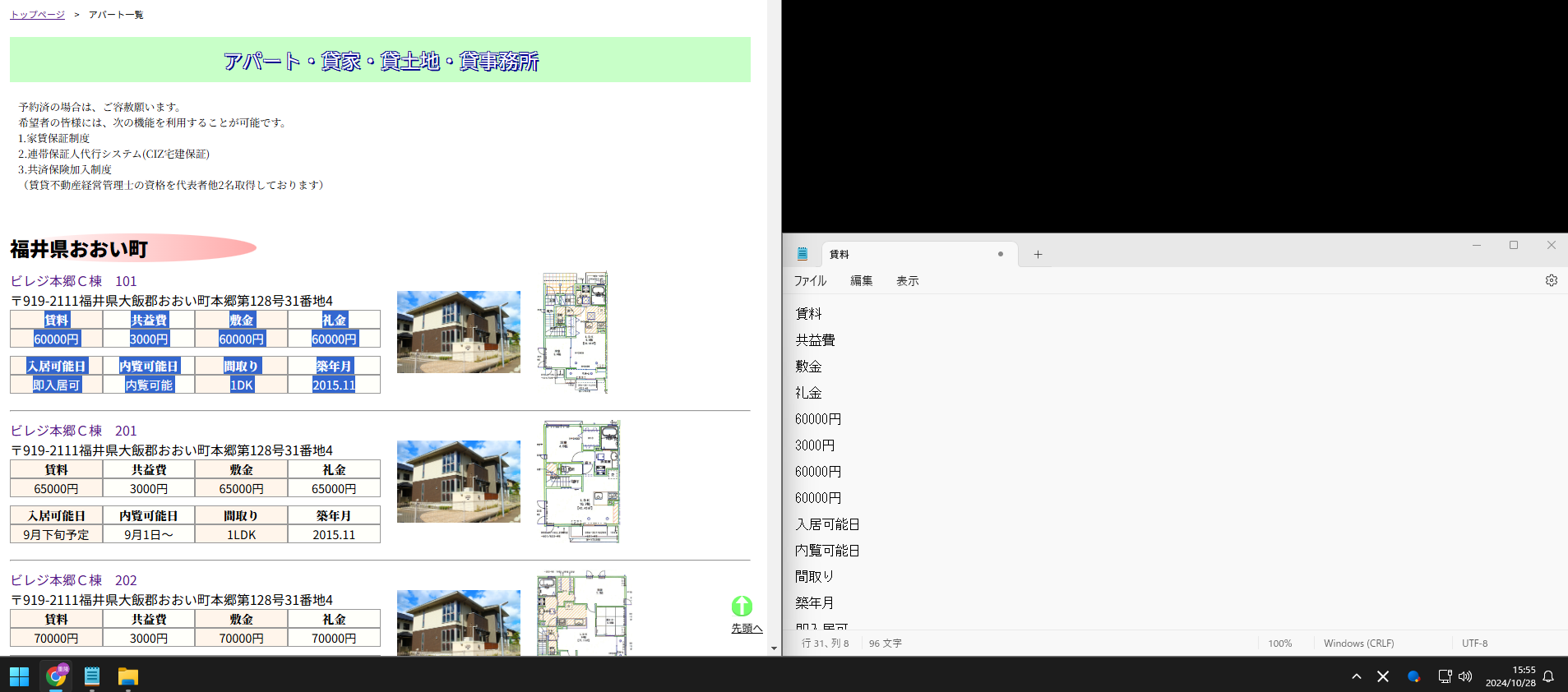Click the webpage scrollbar down arrow
1568x692 pixels.
tap(774, 648)
